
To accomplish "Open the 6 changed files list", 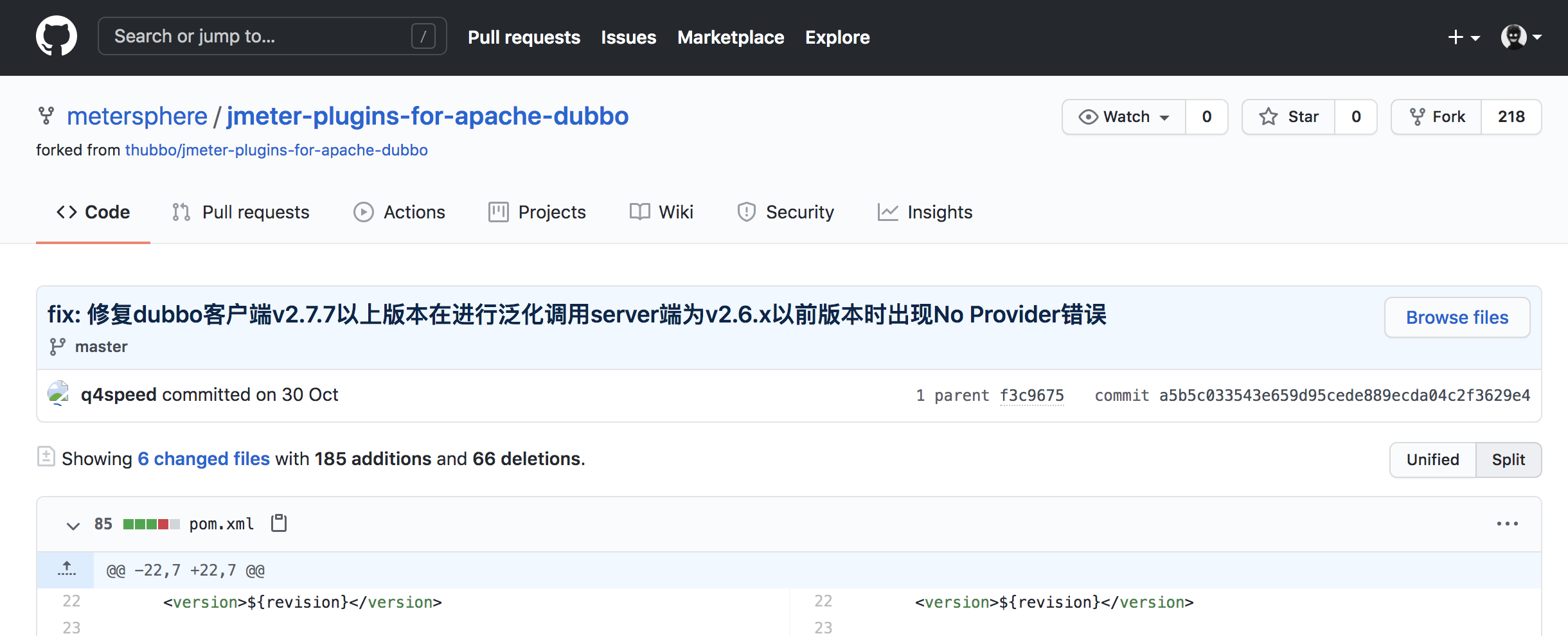I will (204, 459).
